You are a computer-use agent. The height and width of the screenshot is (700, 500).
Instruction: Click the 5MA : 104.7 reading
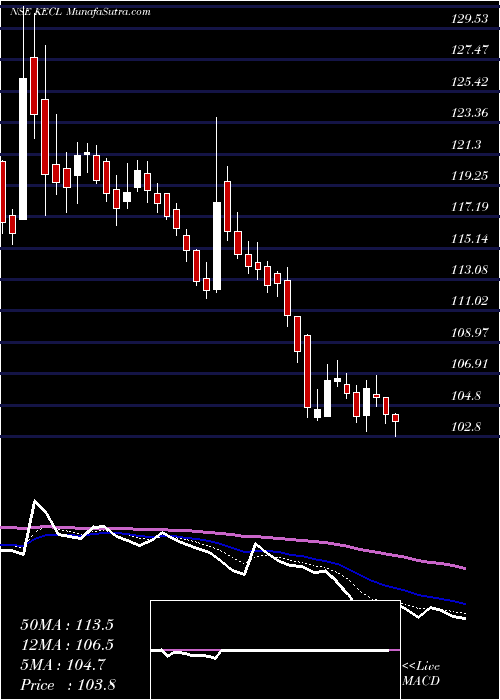pyautogui.click(x=63, y=665)
